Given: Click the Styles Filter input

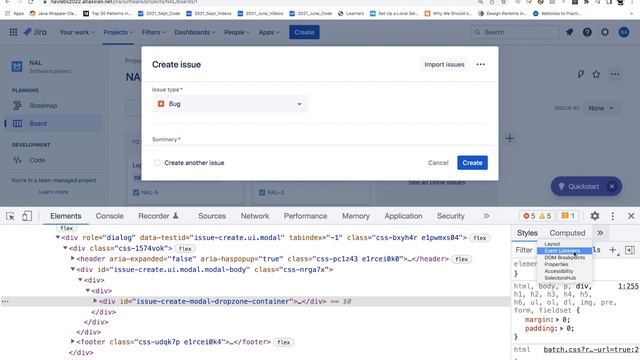Looking at the screenshot, I should coord(524,250).
